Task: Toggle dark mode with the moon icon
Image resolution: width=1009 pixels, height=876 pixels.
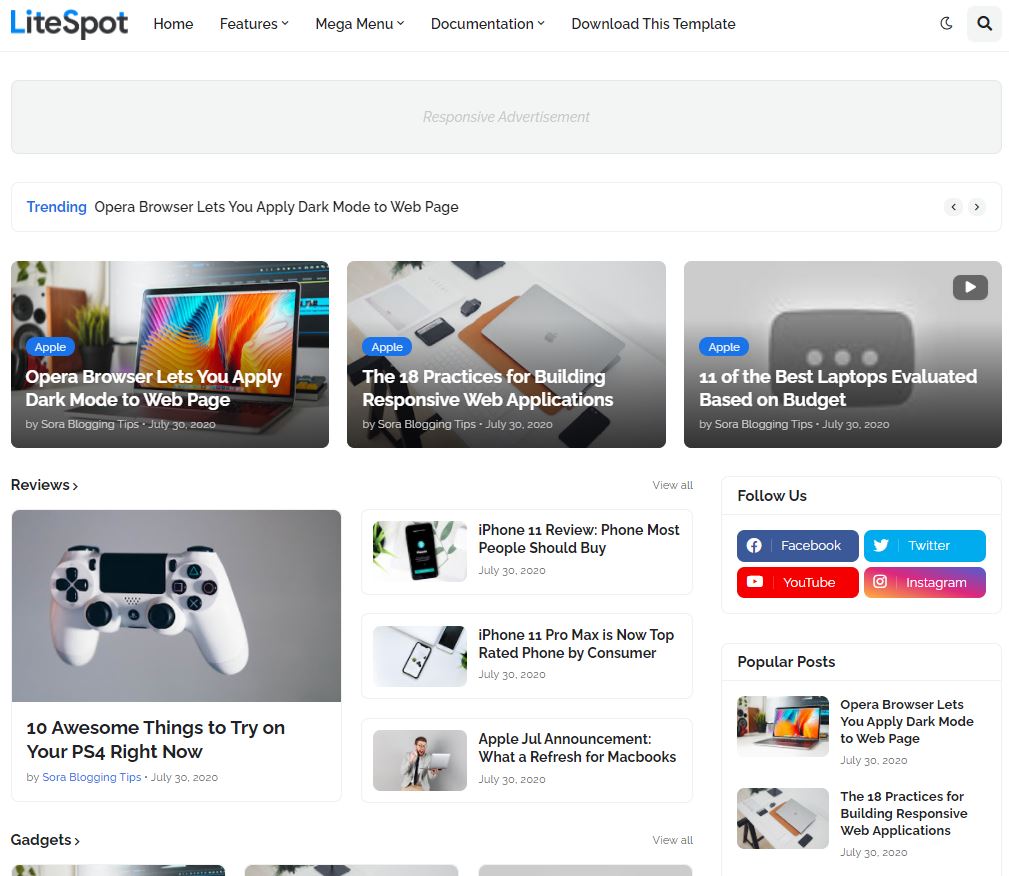Action: [946, 23]
